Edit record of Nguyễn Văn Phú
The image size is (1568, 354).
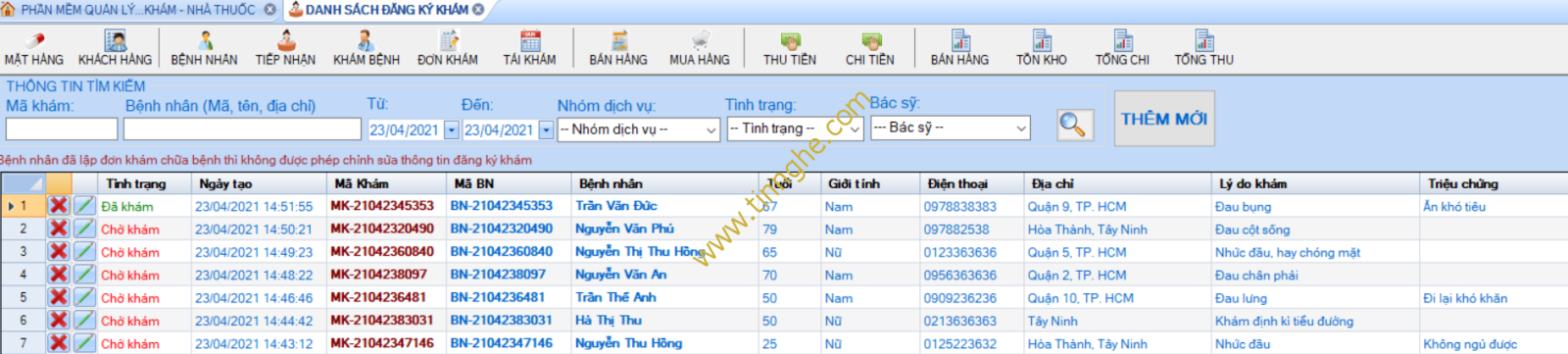coord(84,228)
